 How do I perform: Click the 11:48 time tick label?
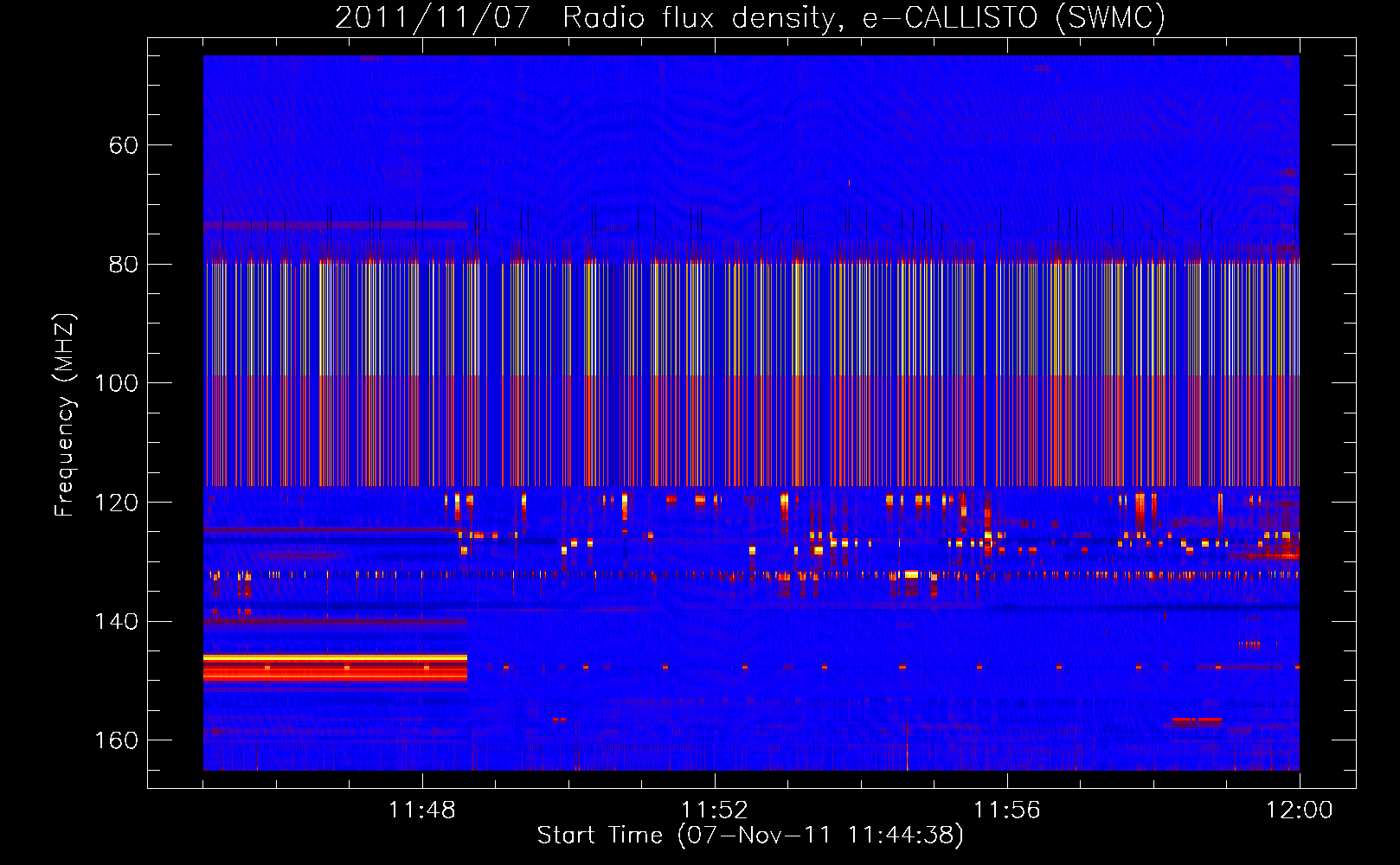click(422, 810)
